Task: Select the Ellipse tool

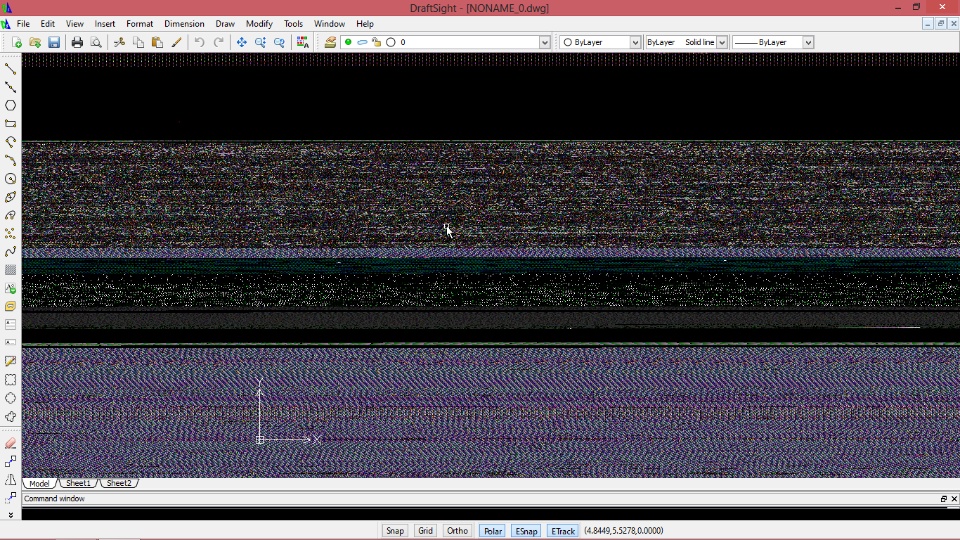Action: click(x=10, y=197)
